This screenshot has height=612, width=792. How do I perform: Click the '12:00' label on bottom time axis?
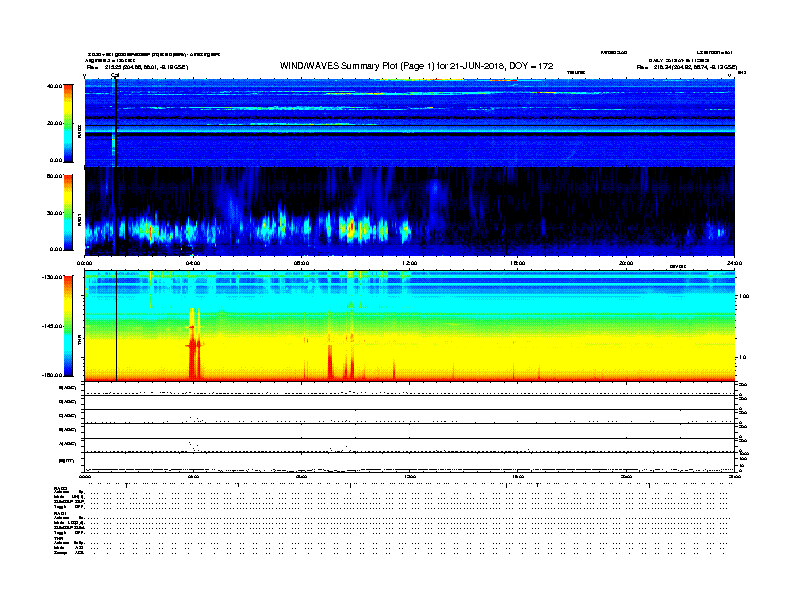tap(410, 476)
